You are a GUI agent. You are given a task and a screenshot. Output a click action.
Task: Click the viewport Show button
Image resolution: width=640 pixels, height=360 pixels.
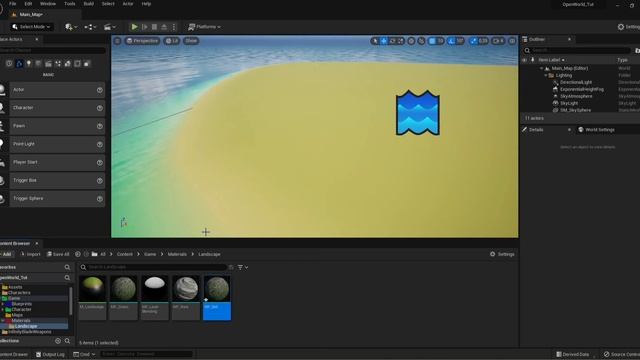191,41
